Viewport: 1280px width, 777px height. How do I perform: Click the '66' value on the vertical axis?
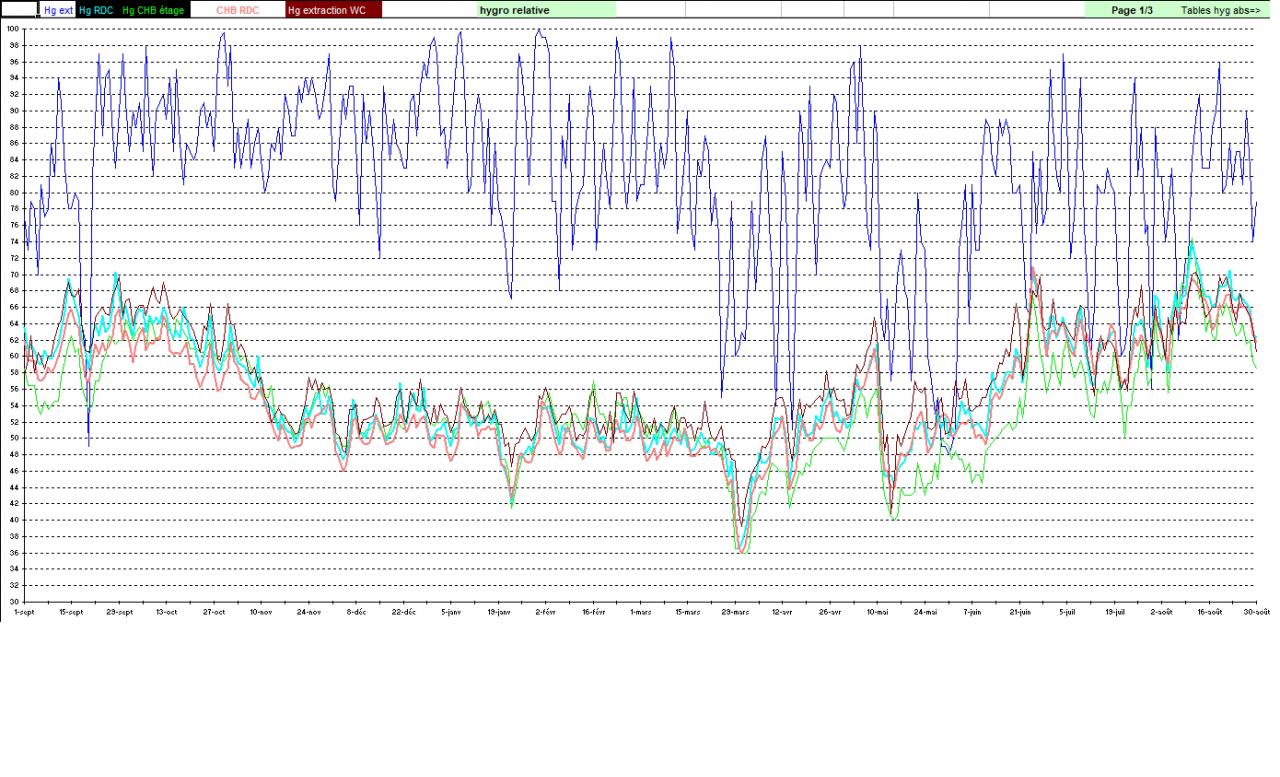click(14, 307)
